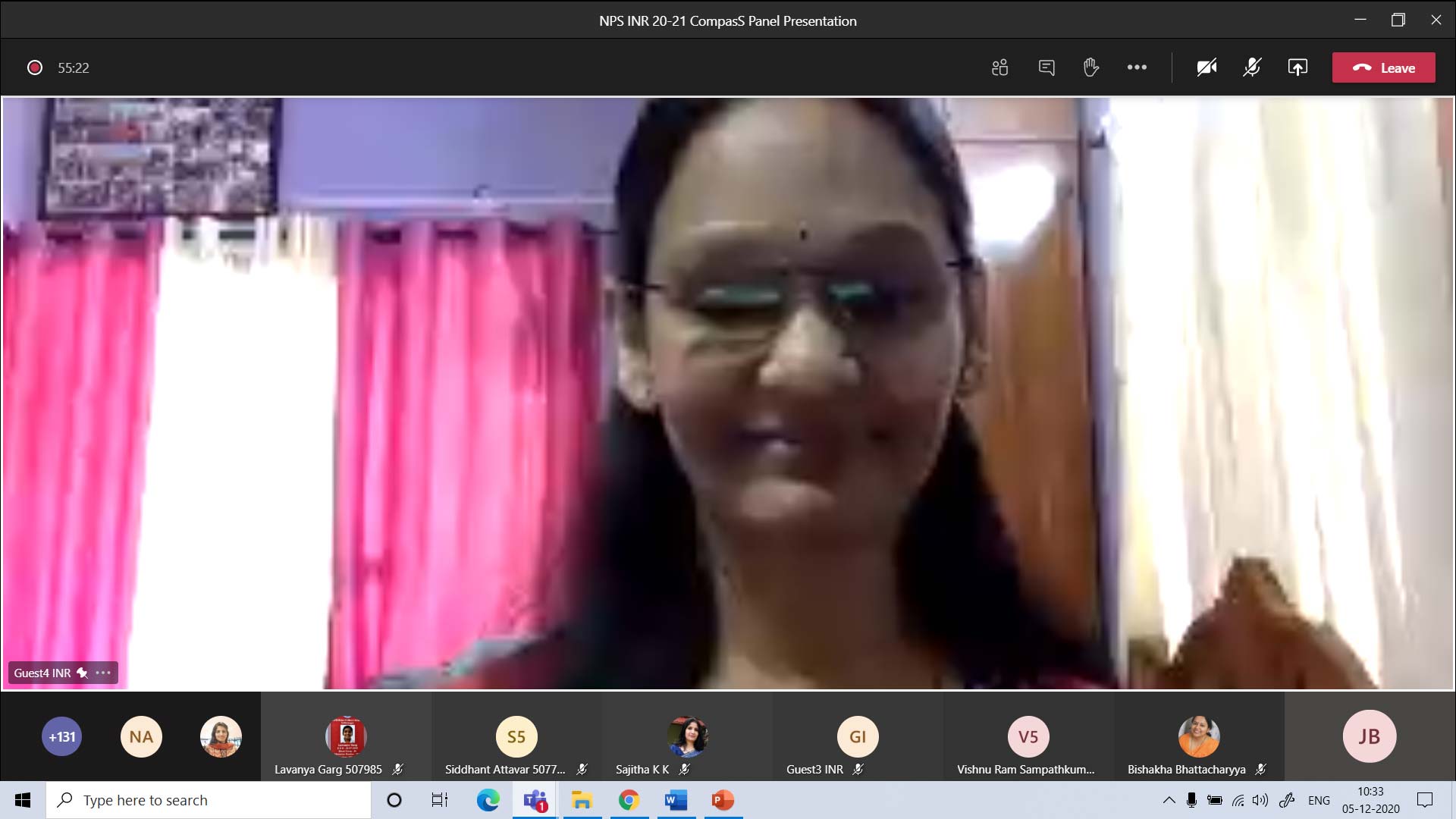Click the Guest4 INR name label

(42, 673)
